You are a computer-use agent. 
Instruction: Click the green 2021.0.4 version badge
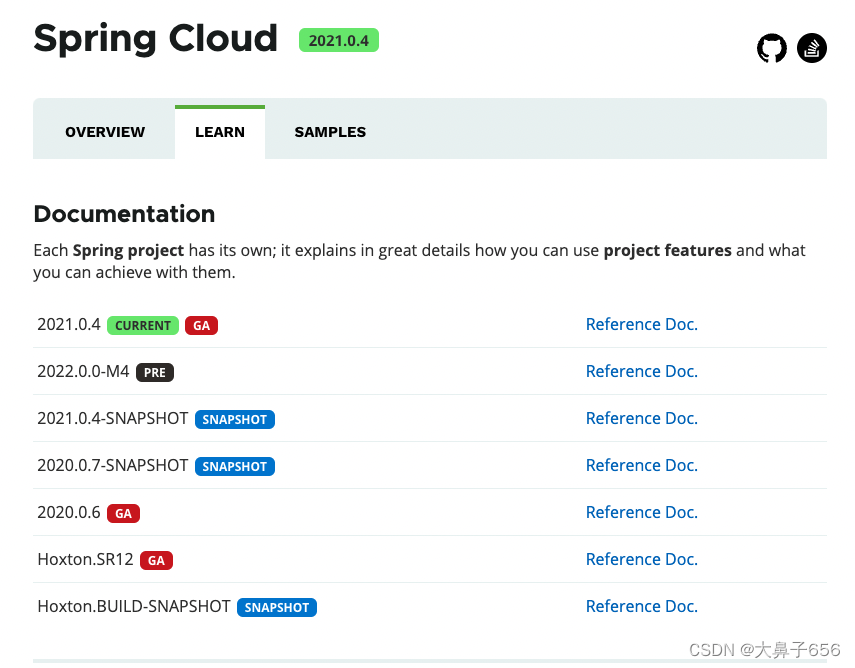click(x=338, y=40)
